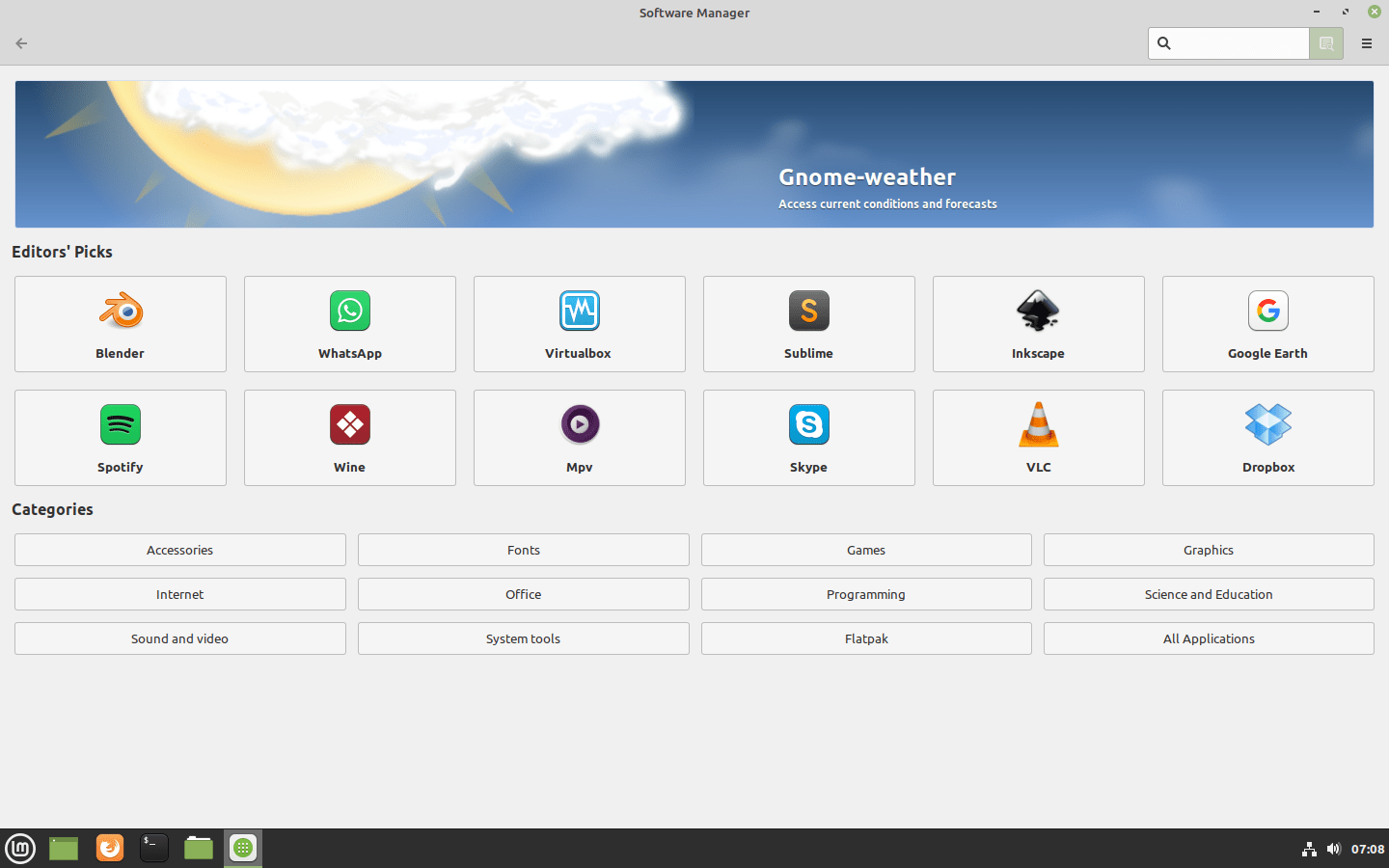Launch Firefox from the taskbar
This screenshot has height=868, width=1389.
(x=110, y=848)
